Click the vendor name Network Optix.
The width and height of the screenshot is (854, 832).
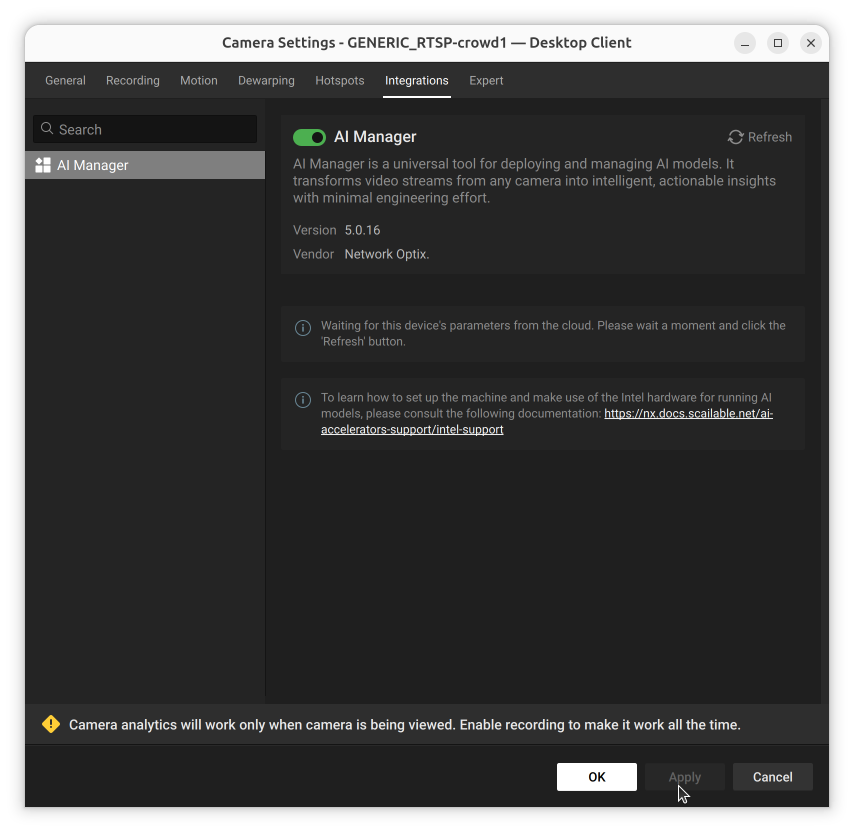tap(387, 254)
